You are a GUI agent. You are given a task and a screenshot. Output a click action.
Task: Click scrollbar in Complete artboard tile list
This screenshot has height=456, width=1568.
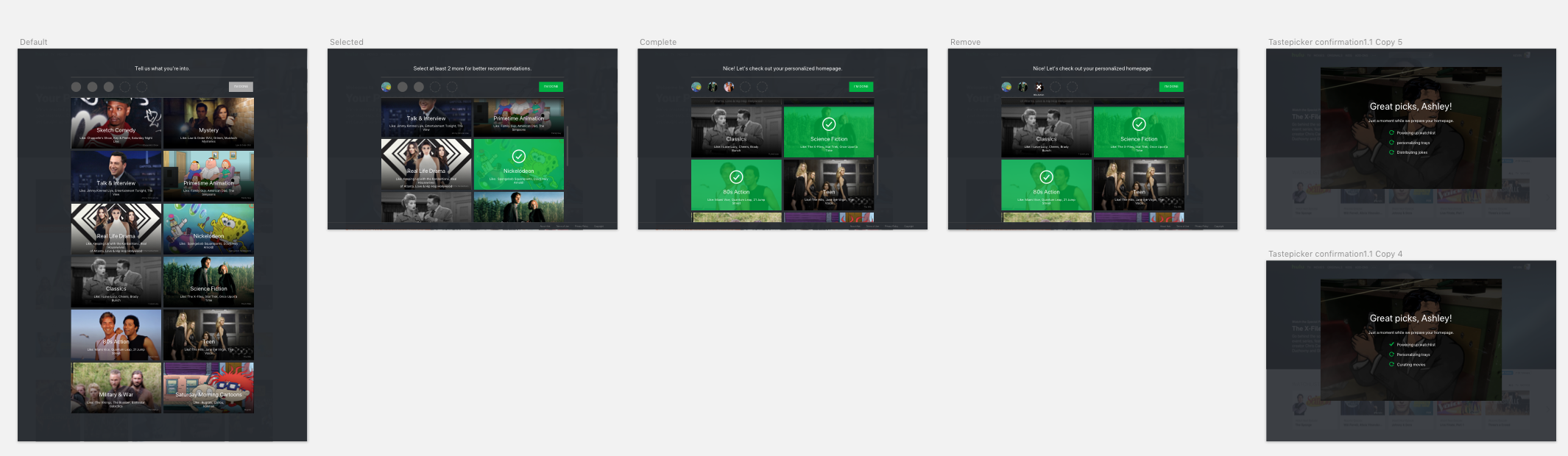pos(877,175)
